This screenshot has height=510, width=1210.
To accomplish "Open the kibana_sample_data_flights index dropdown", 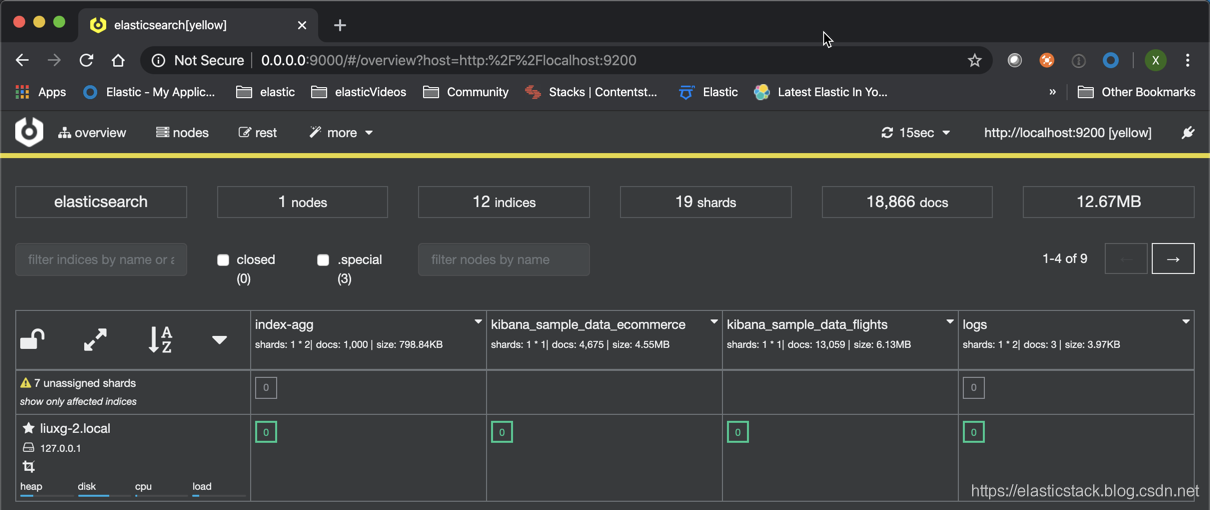I will coord(950,322).
